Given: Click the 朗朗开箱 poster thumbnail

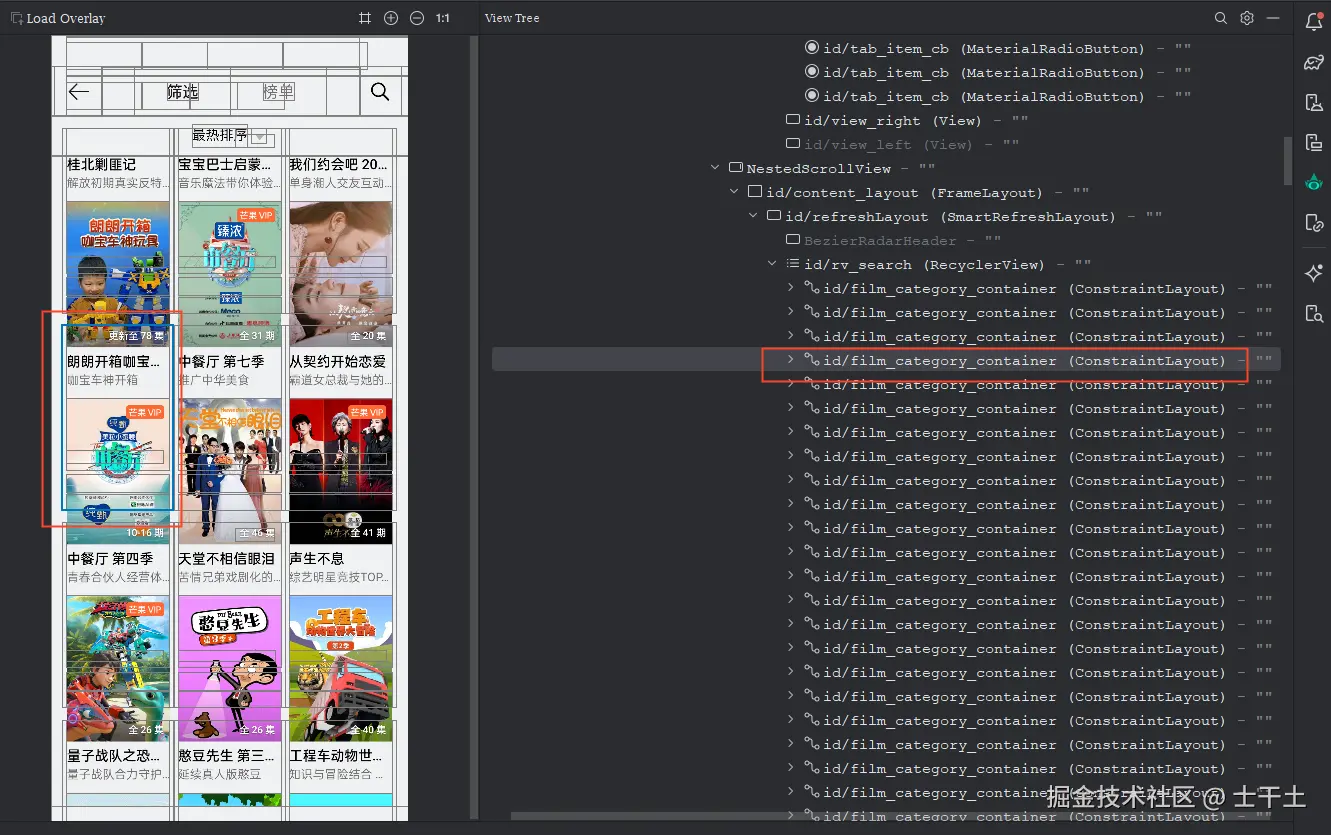Looking at the screenshot, I should click(118, 273).
